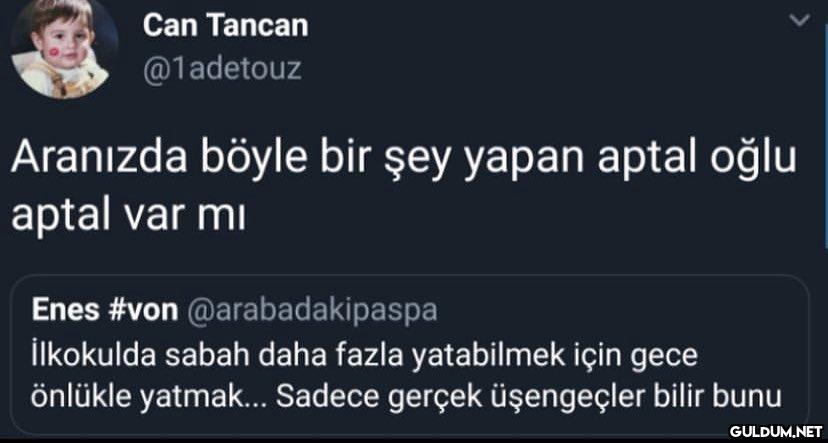
Task: Click the Enes #von author name
Action: pos(104,310)
